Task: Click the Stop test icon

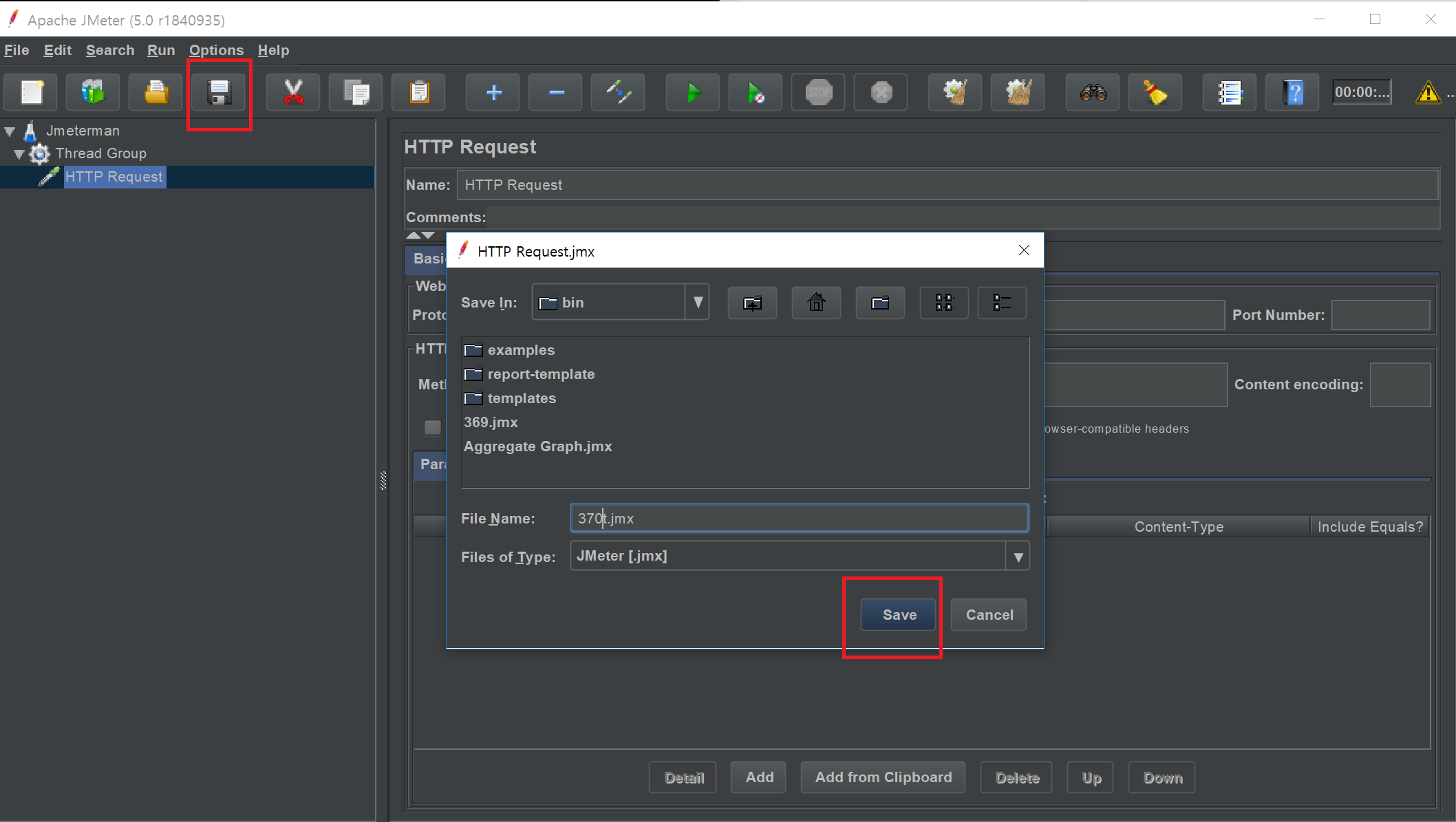Action: [819, 92]
